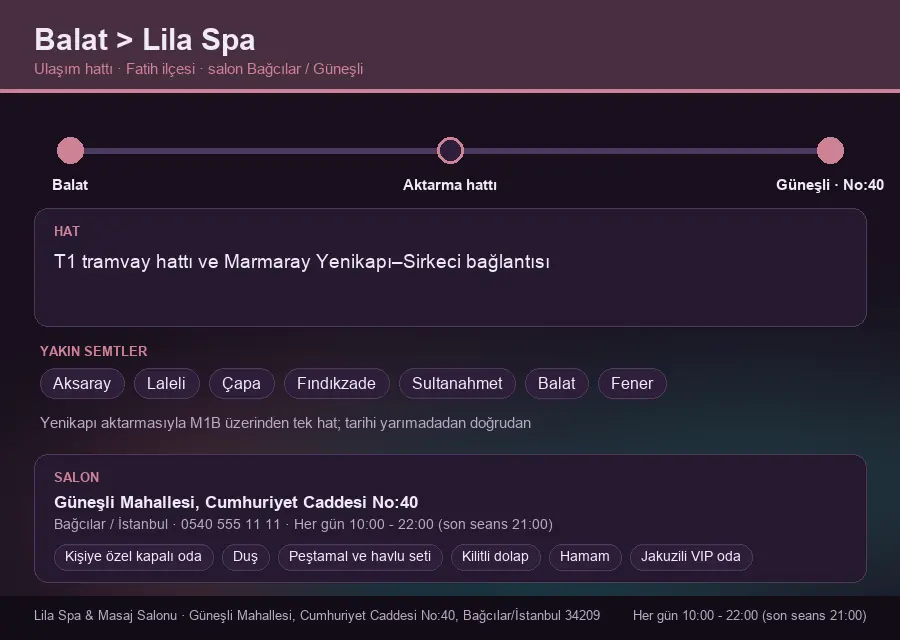900x640 pixels.
Task: Click the Kilitli dolap amenity tag
Action: (x=495, y=557)
